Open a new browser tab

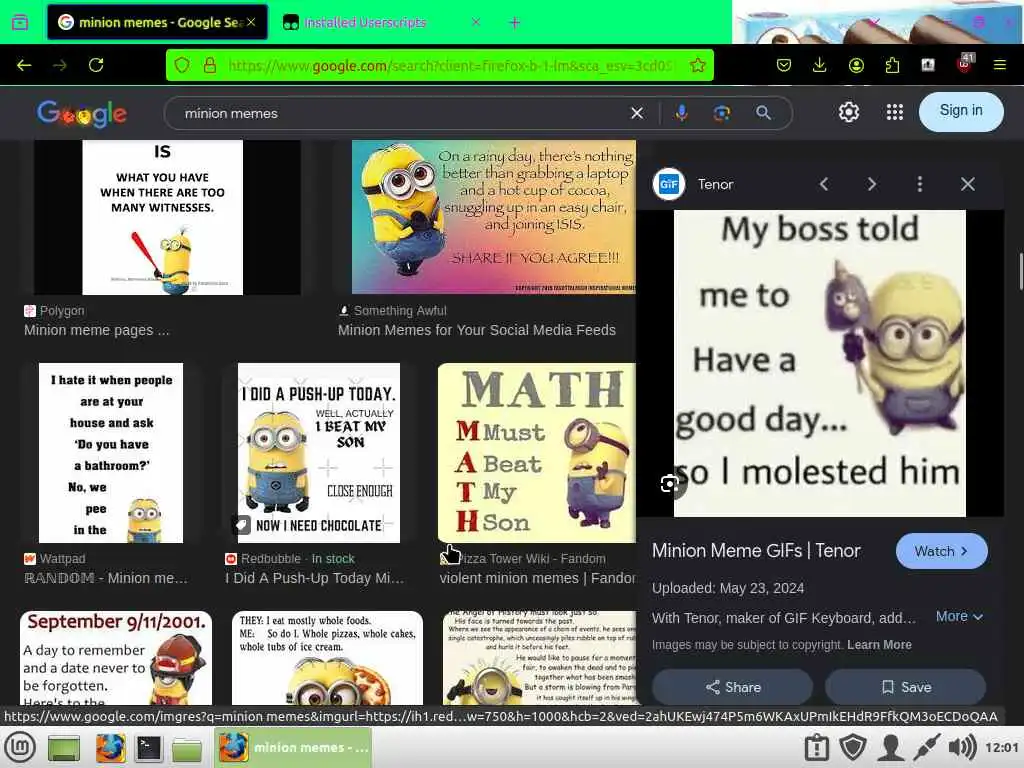tap(515, 23)
